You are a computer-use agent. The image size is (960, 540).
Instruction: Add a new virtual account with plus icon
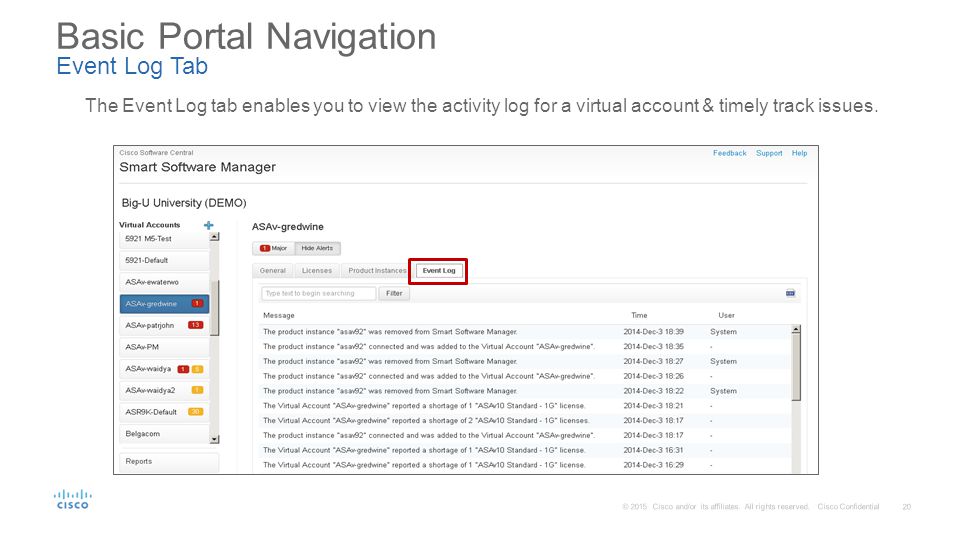(x=209, y=225)
